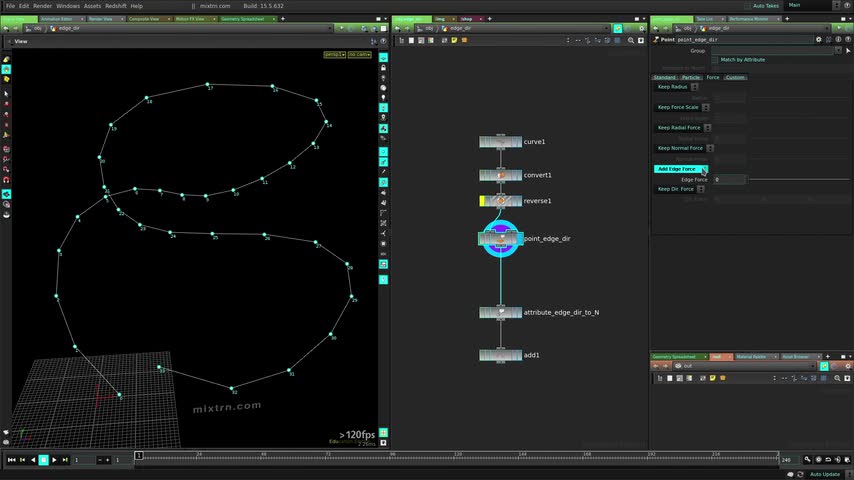
Task: Add a new pane tab in network editor
Action: (490, 19)
